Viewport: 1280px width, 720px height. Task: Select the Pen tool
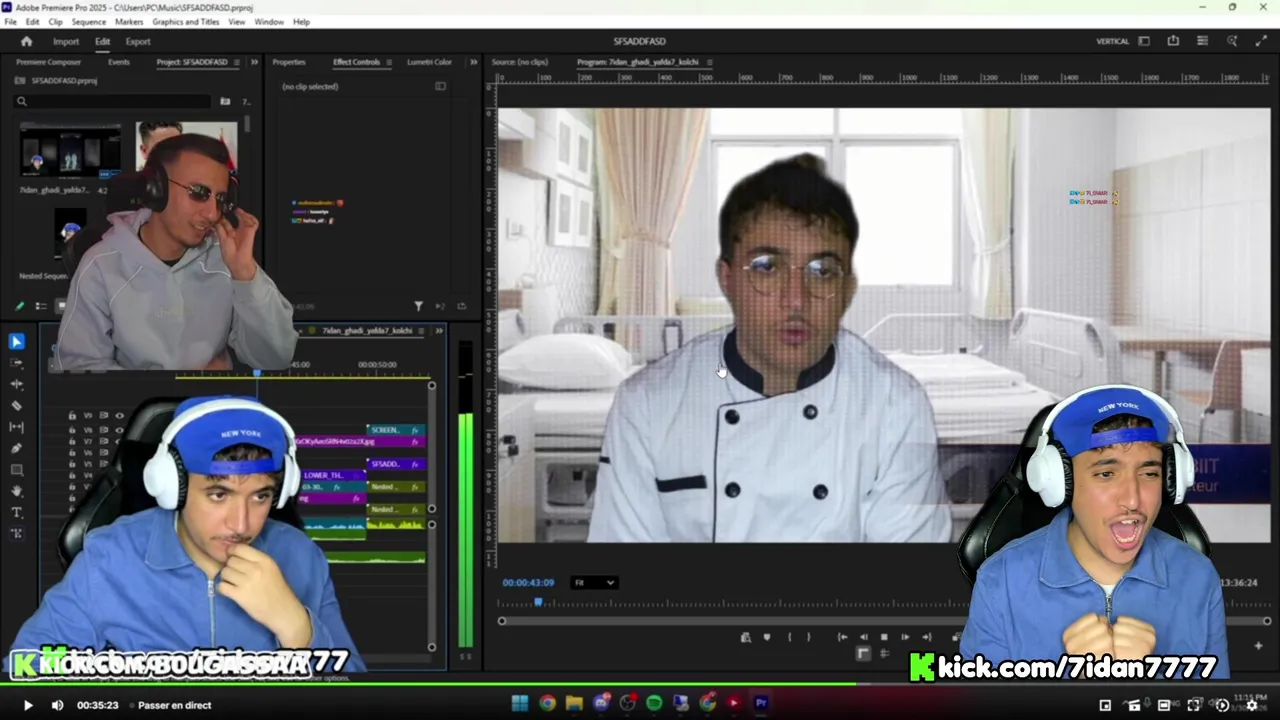click(x=16, y=448)
